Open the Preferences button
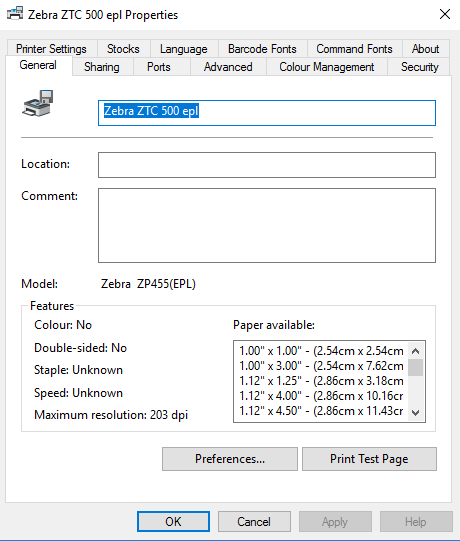 tap(230, 459)
